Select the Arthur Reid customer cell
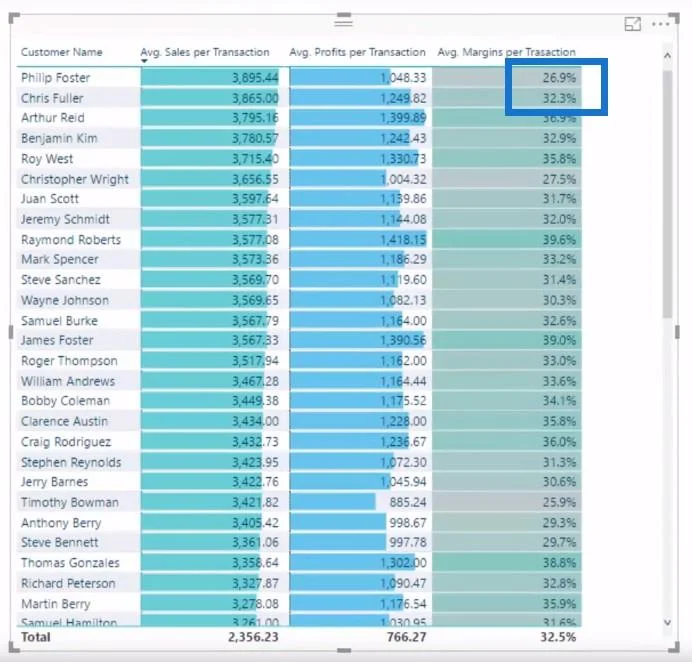692x662 pixels. click(x=53, y=118)
